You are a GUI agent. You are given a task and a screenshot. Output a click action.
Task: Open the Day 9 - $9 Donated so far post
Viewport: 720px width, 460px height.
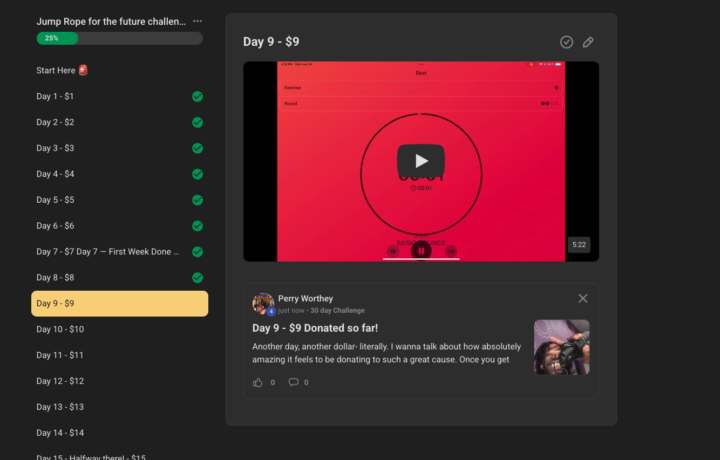click(315, 328)
